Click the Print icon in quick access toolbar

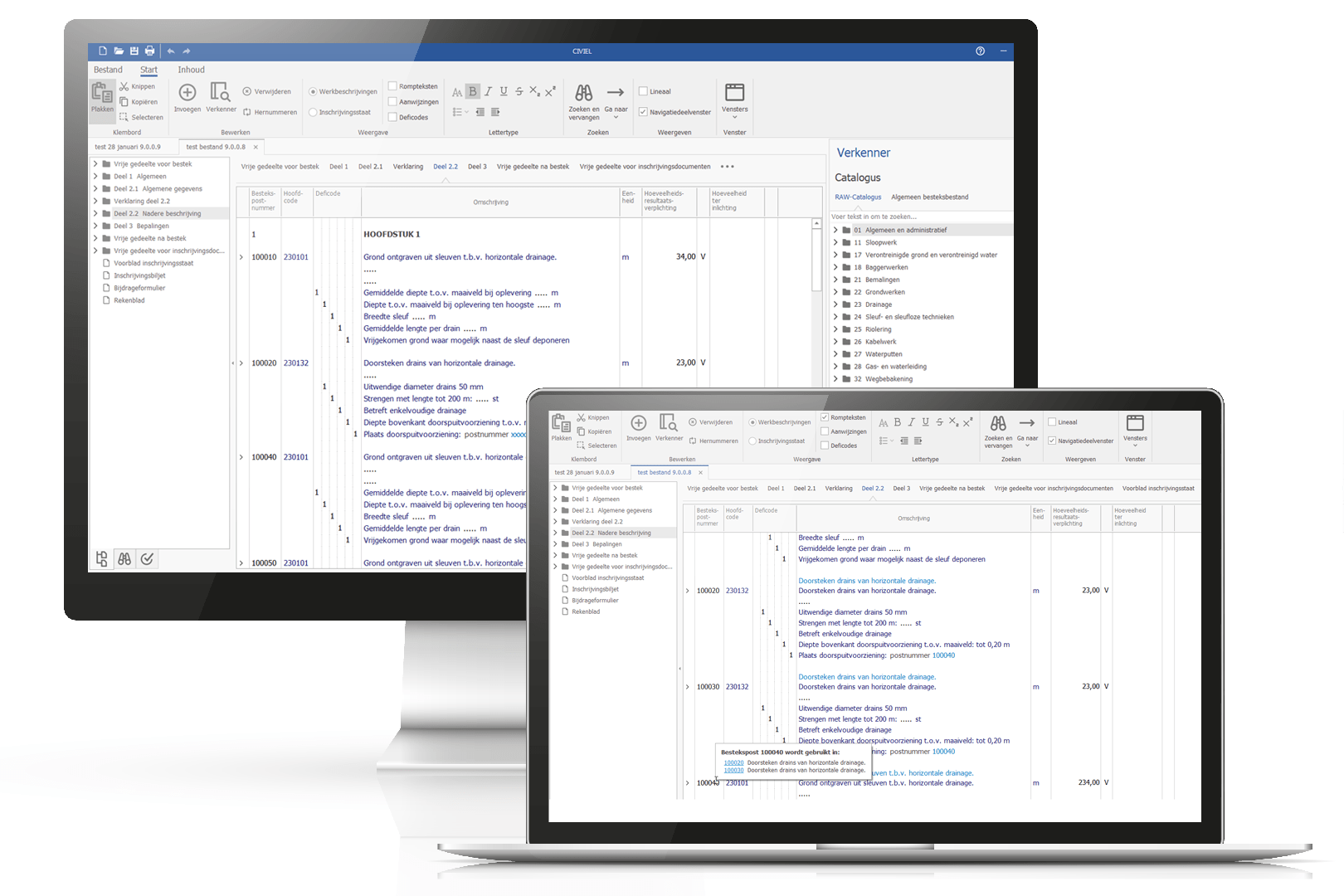click(x=149, y=51)
